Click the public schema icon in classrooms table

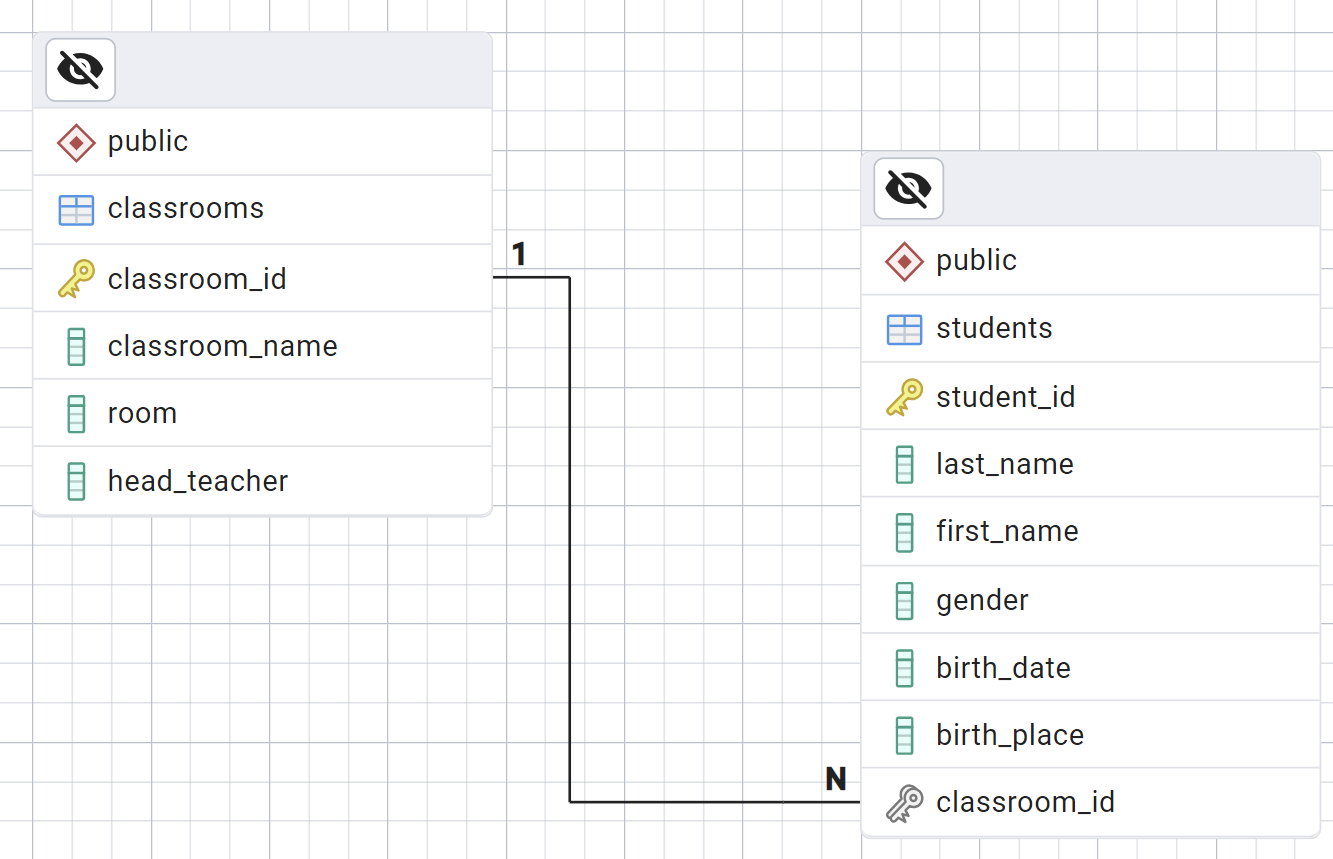click(76, 142)
